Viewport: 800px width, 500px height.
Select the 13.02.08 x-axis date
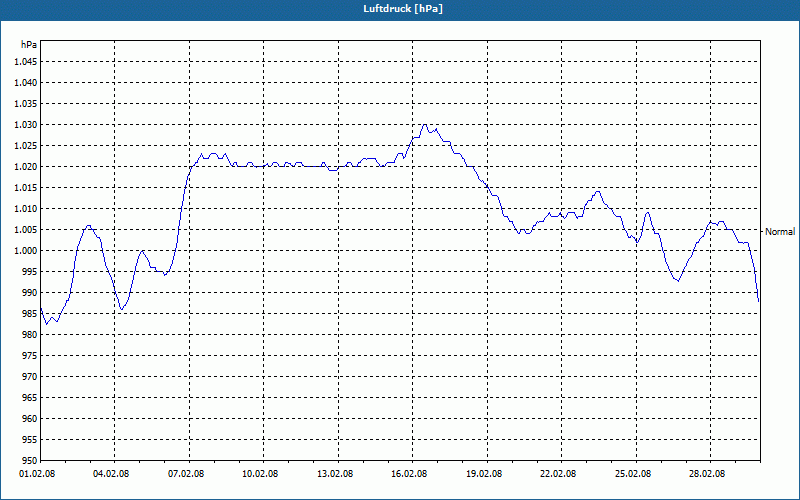335,474
